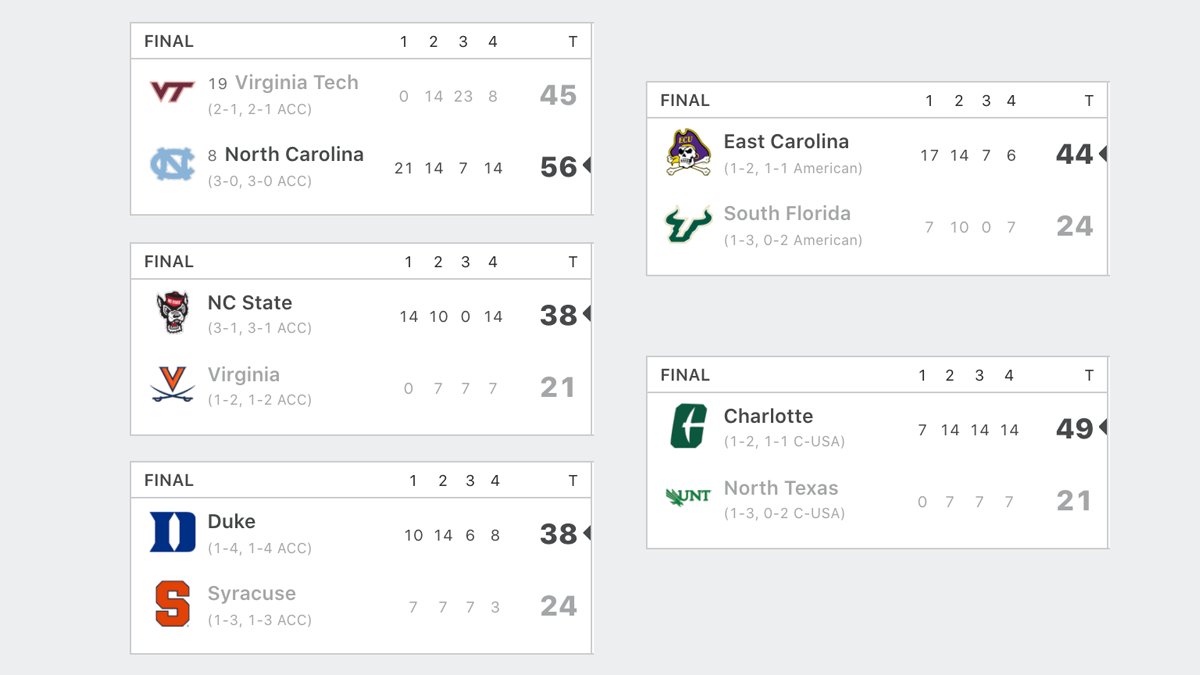Click the Charlotte team name
Screen dimensions: 1200x675
768,416
